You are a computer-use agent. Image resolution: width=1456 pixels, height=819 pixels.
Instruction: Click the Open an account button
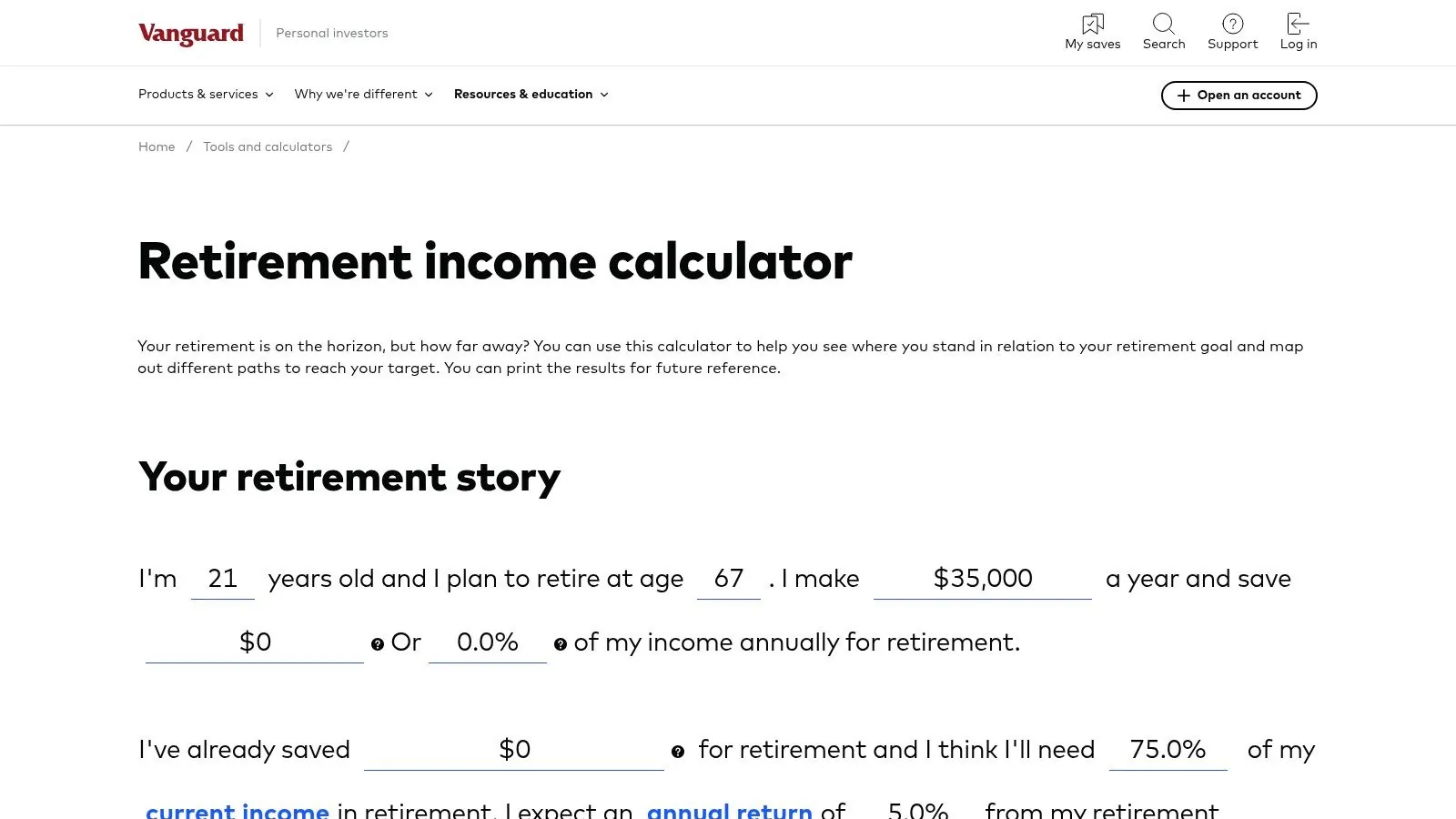coord(1239,95)
